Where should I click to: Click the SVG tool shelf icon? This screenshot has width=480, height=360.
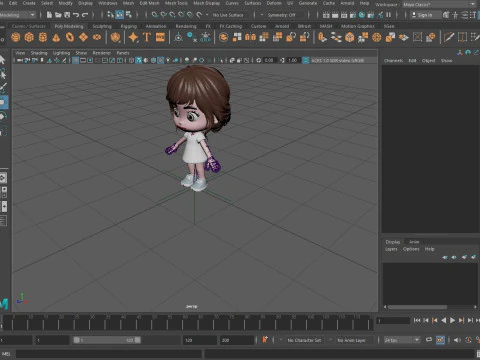(160, 37)
